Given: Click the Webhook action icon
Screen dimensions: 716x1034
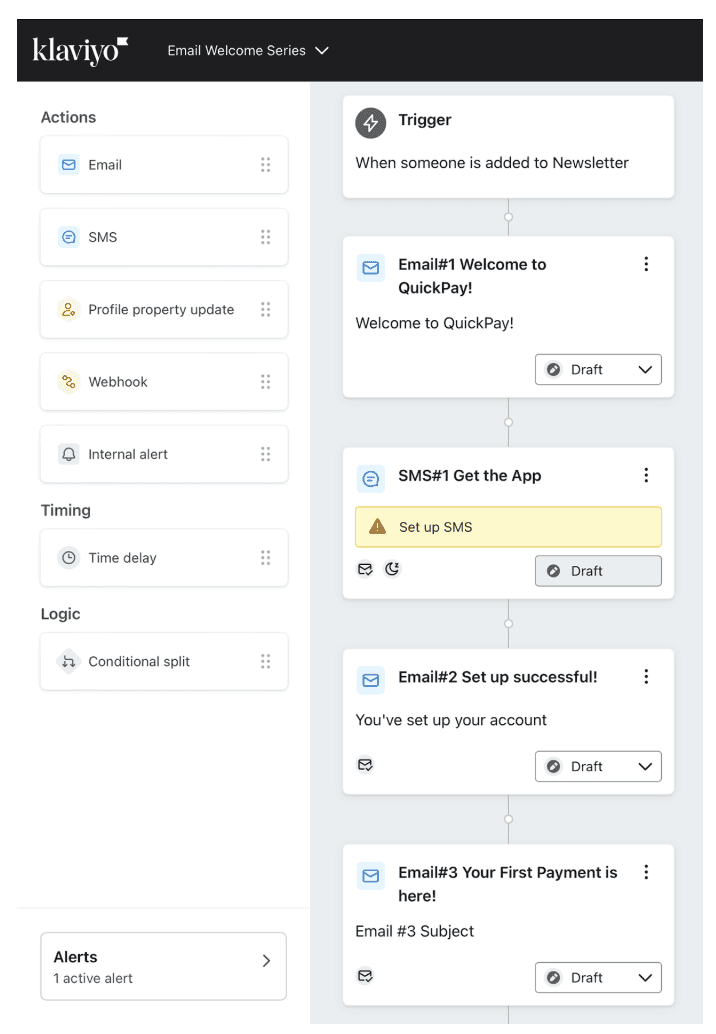Looking at the screenshot, I should (69, 382).
